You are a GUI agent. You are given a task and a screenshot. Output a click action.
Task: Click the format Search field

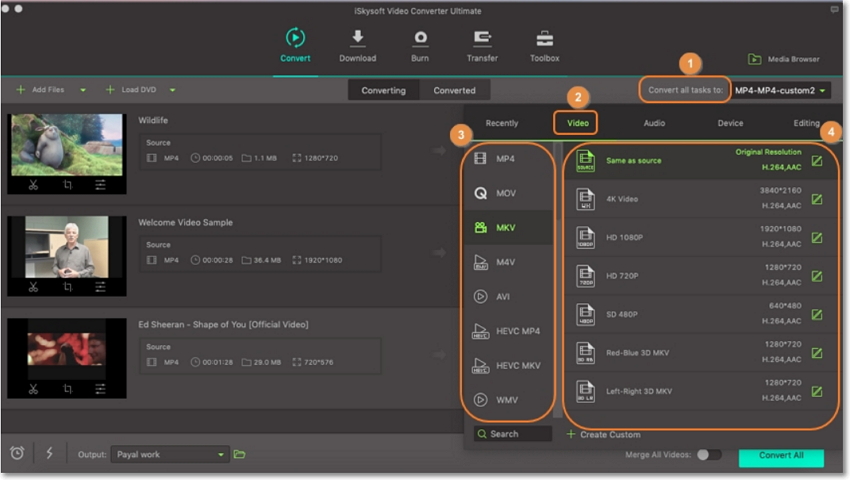513,434
